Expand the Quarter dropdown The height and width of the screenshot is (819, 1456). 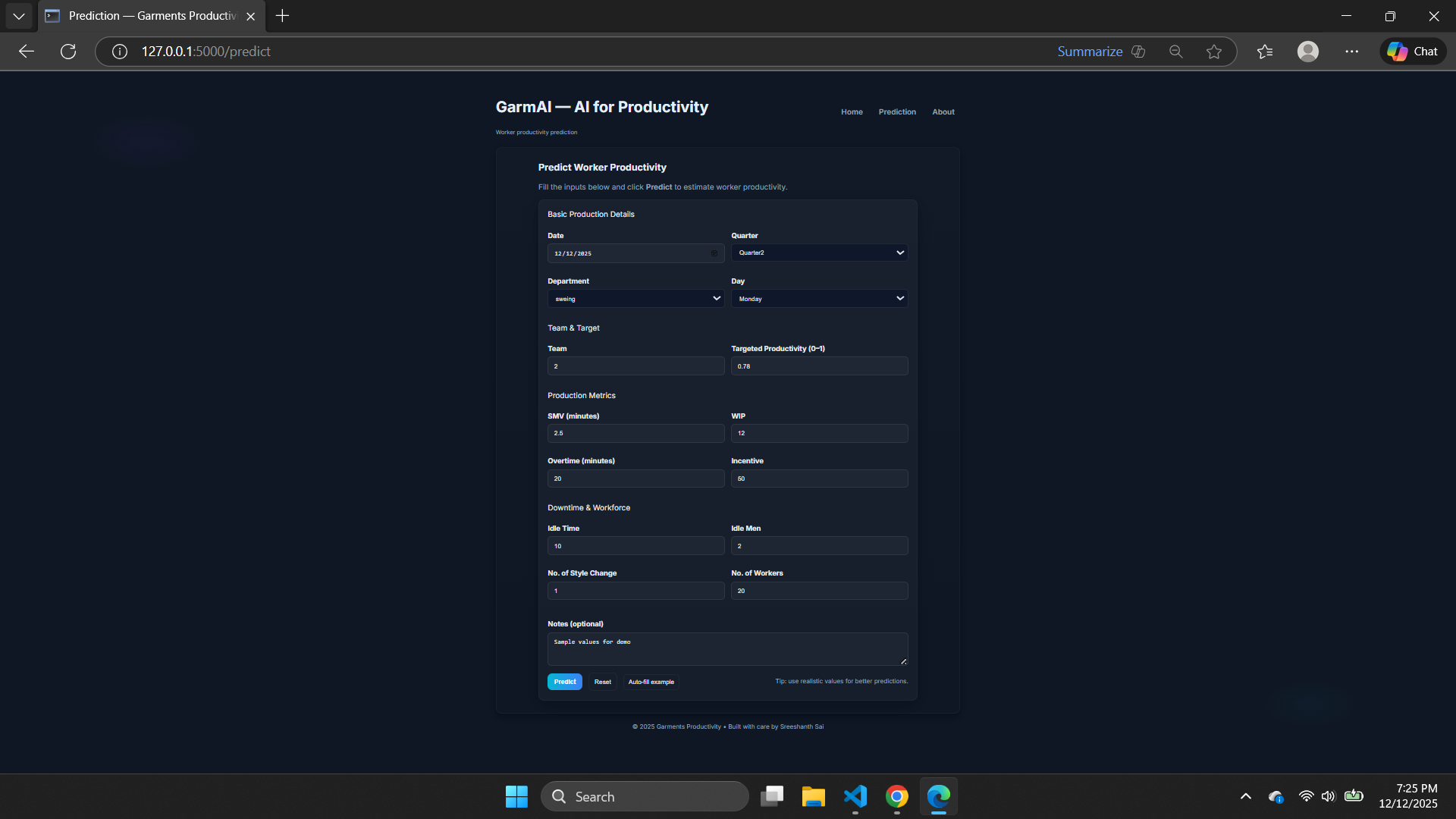tap(819, 253)
